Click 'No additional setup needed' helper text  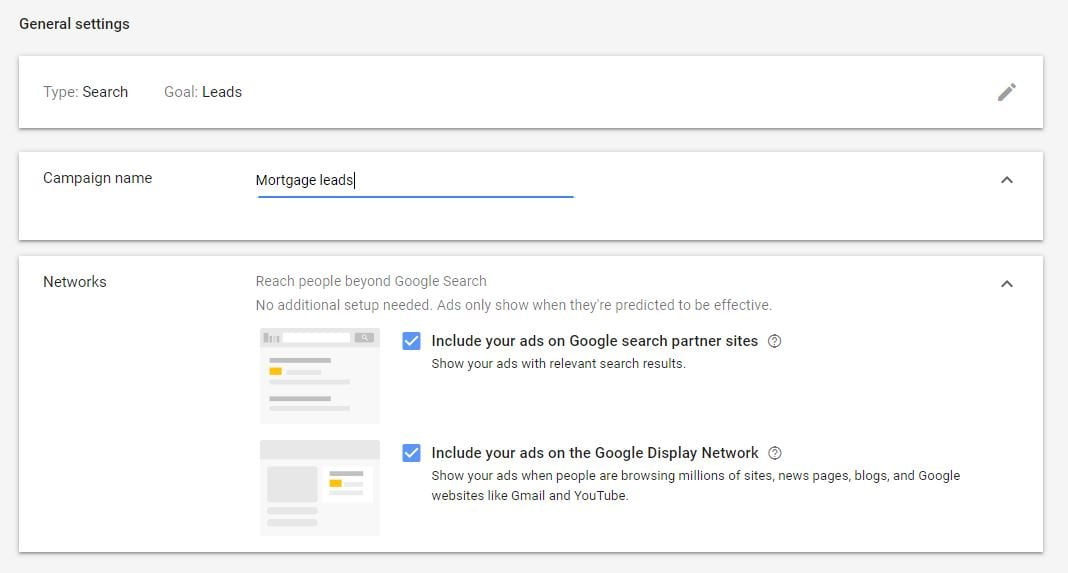343,305
